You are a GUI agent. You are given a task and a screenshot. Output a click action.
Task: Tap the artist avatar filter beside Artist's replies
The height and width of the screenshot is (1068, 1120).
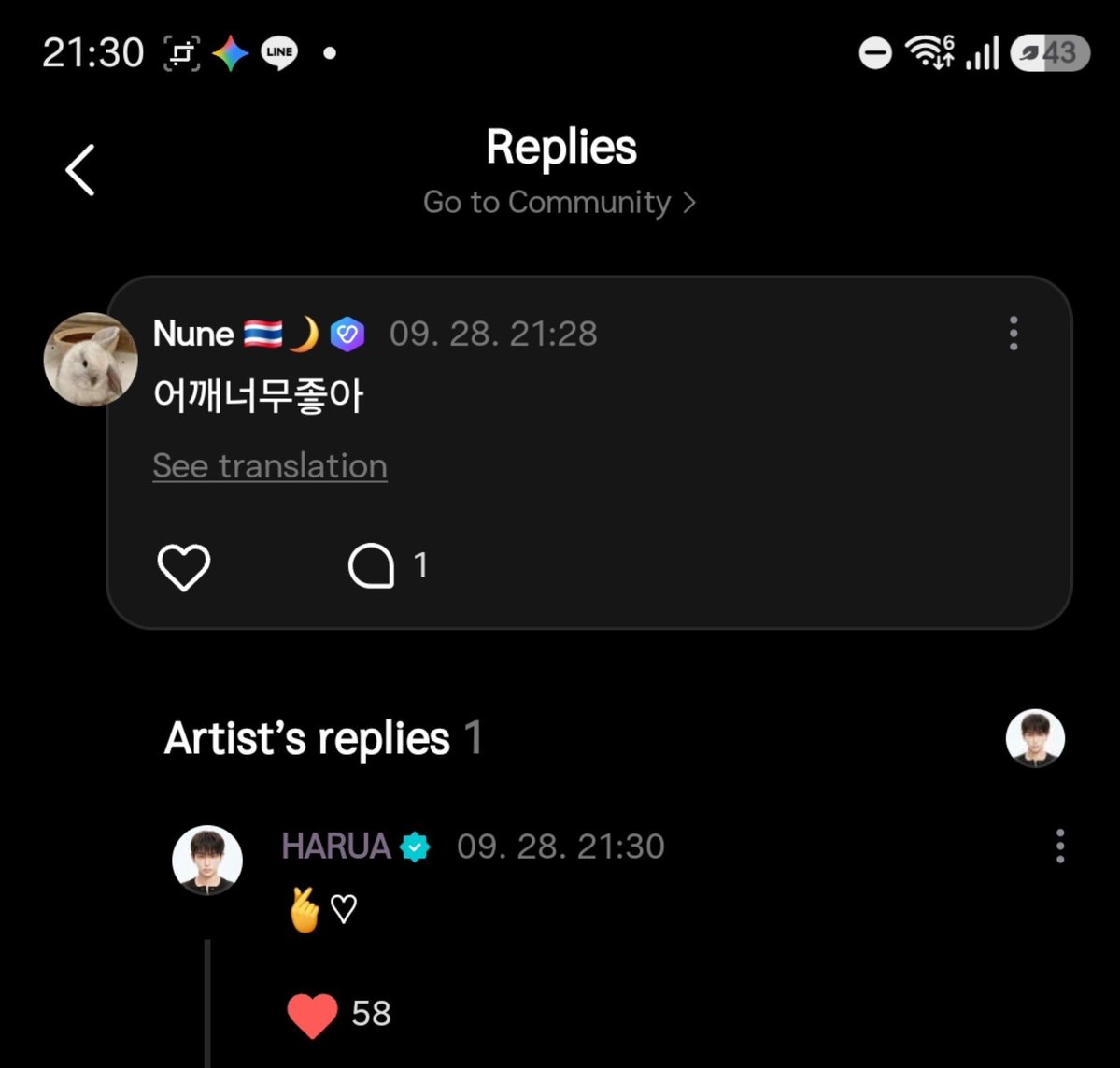(x=1035, y=738)
